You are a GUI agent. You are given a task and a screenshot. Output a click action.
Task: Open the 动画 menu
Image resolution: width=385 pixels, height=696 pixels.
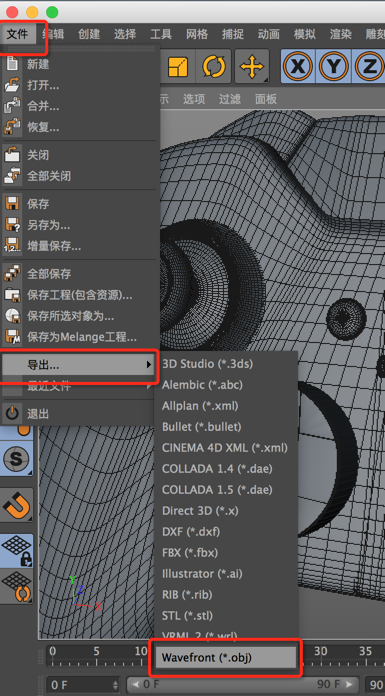[269, 34]
